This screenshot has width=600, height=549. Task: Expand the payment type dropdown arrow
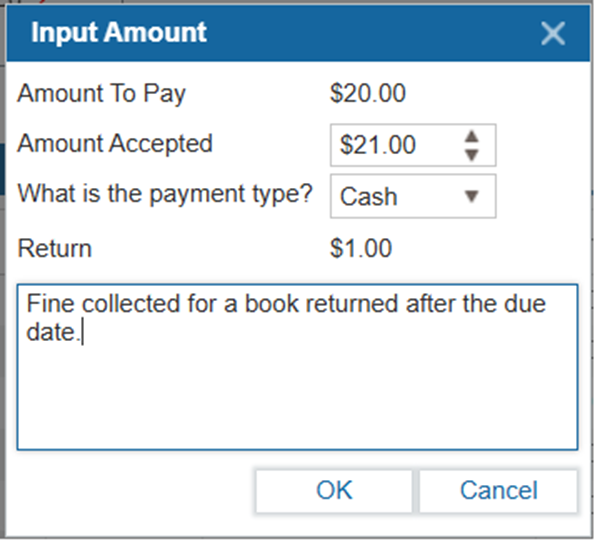point(473,196)
